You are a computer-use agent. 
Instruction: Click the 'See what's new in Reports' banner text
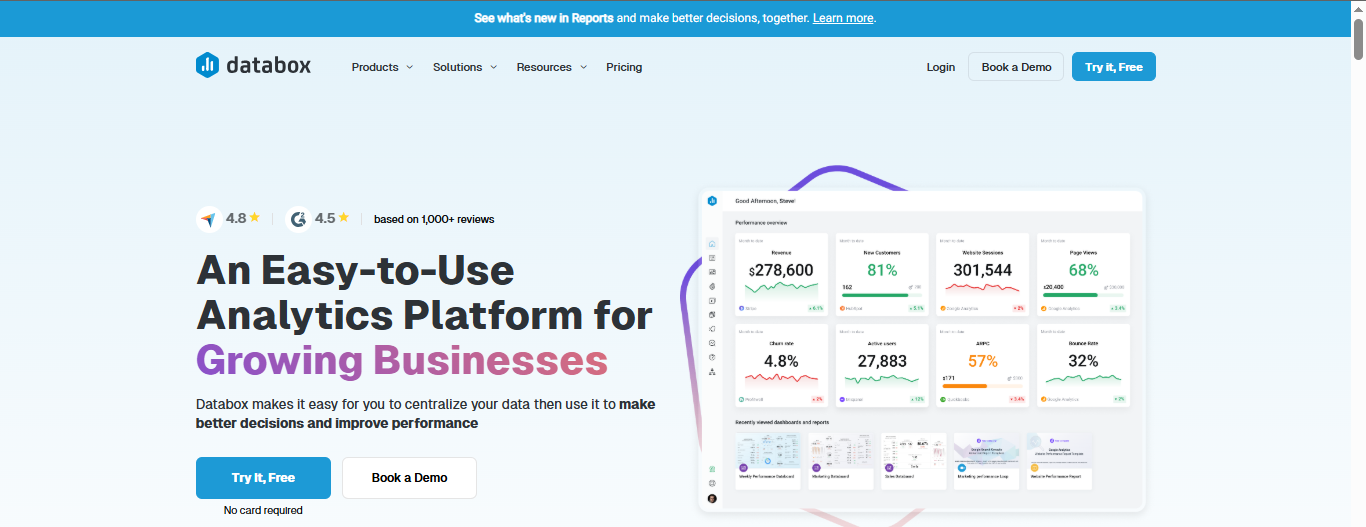[544, 18]
